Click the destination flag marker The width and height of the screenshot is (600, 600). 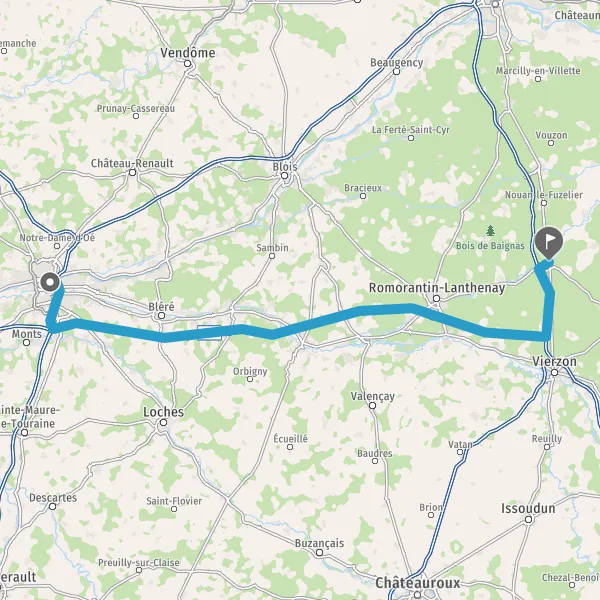coord(549,243)
